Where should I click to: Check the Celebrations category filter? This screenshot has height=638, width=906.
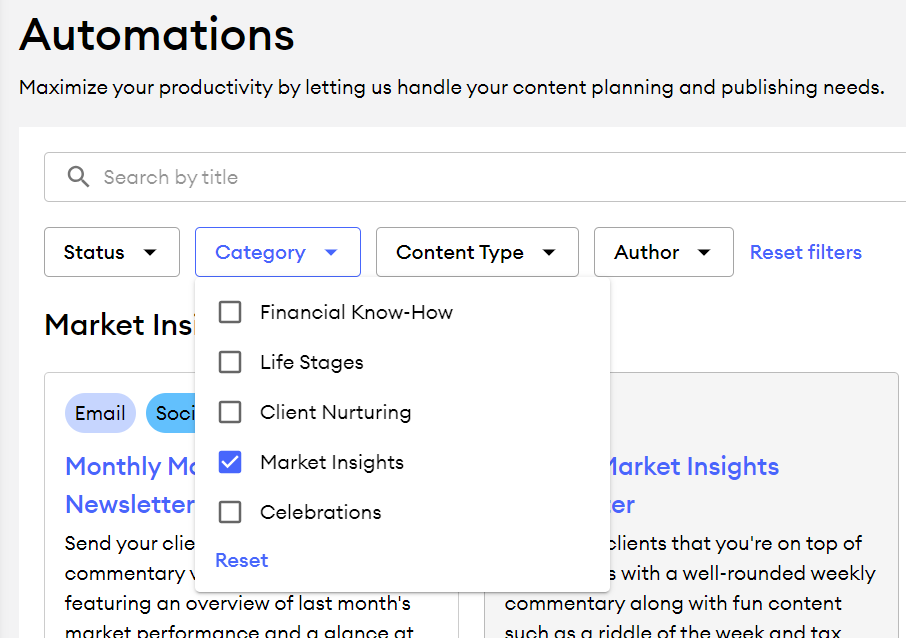click(x=230, y=512)
